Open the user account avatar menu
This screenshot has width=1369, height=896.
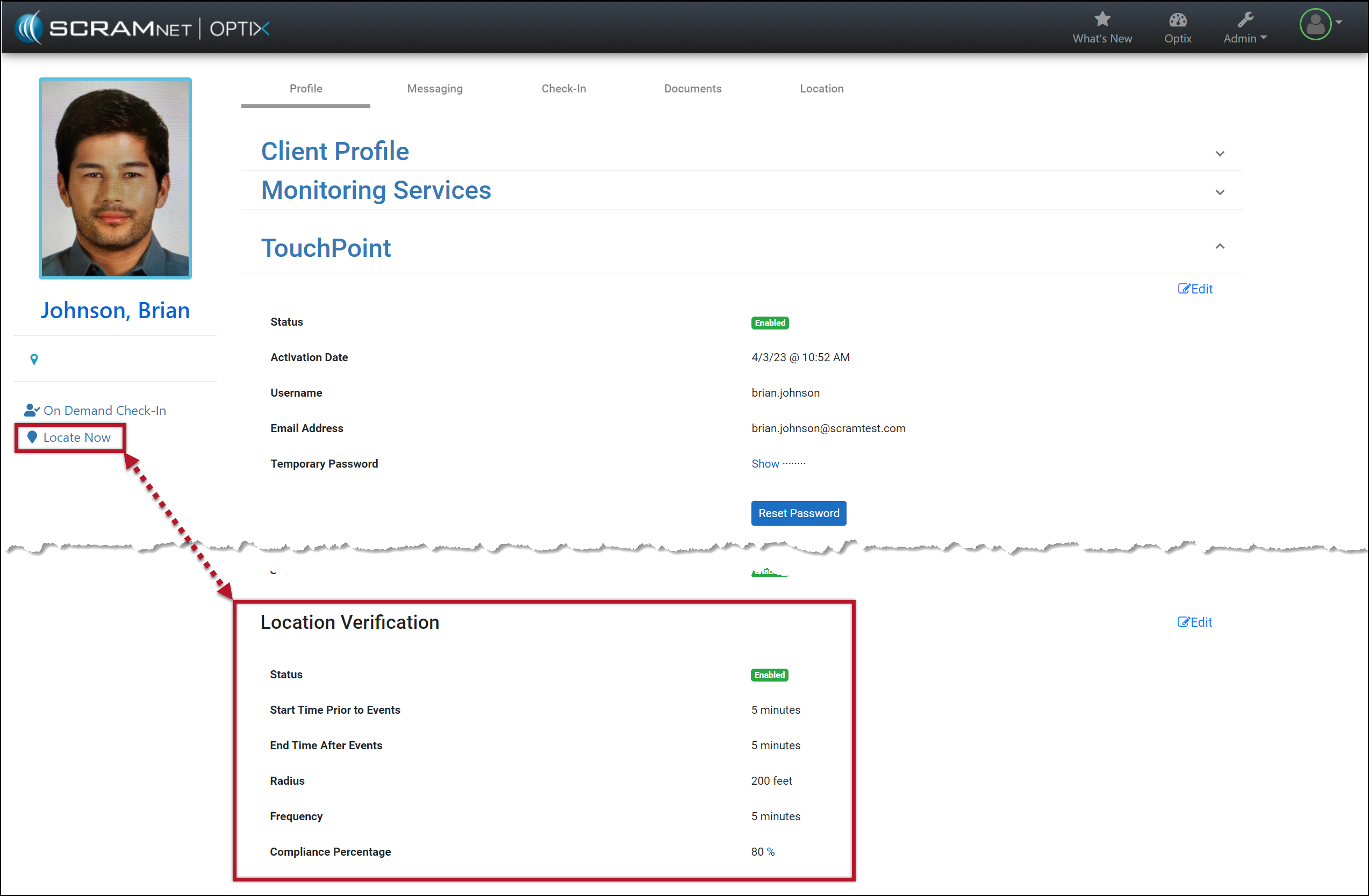1315,25
